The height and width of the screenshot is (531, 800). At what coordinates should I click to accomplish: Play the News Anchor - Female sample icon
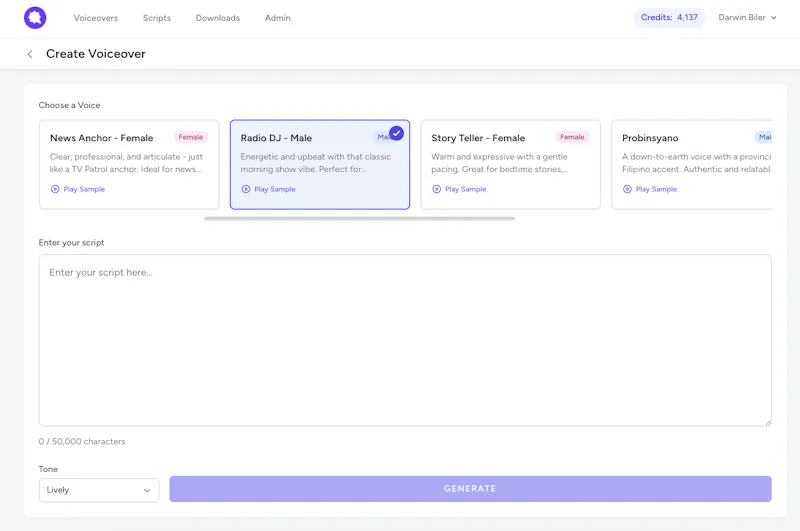55,189
